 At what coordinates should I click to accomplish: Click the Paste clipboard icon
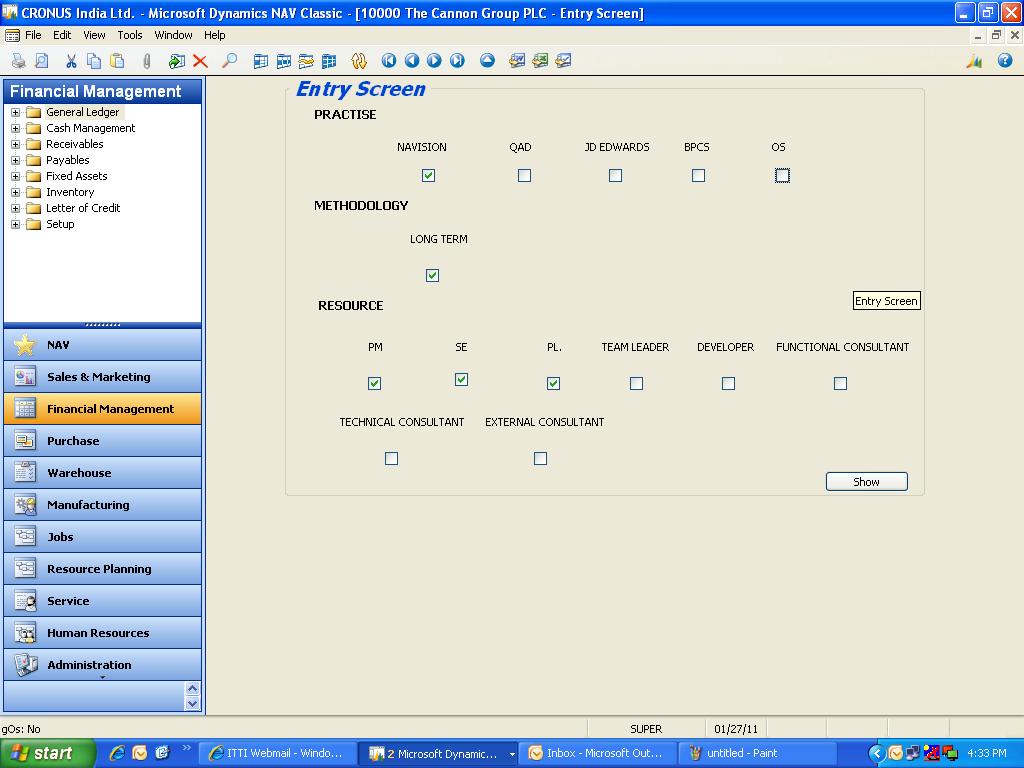(x=117, y=61)
